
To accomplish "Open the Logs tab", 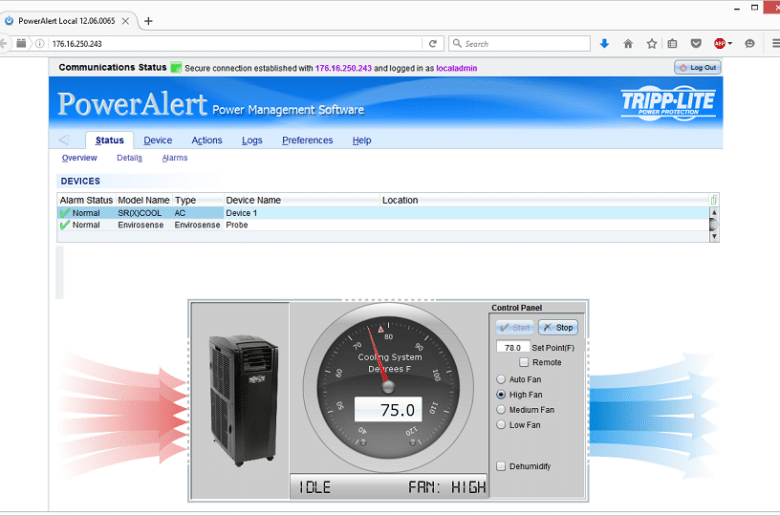I will click(x=252, y=140).
